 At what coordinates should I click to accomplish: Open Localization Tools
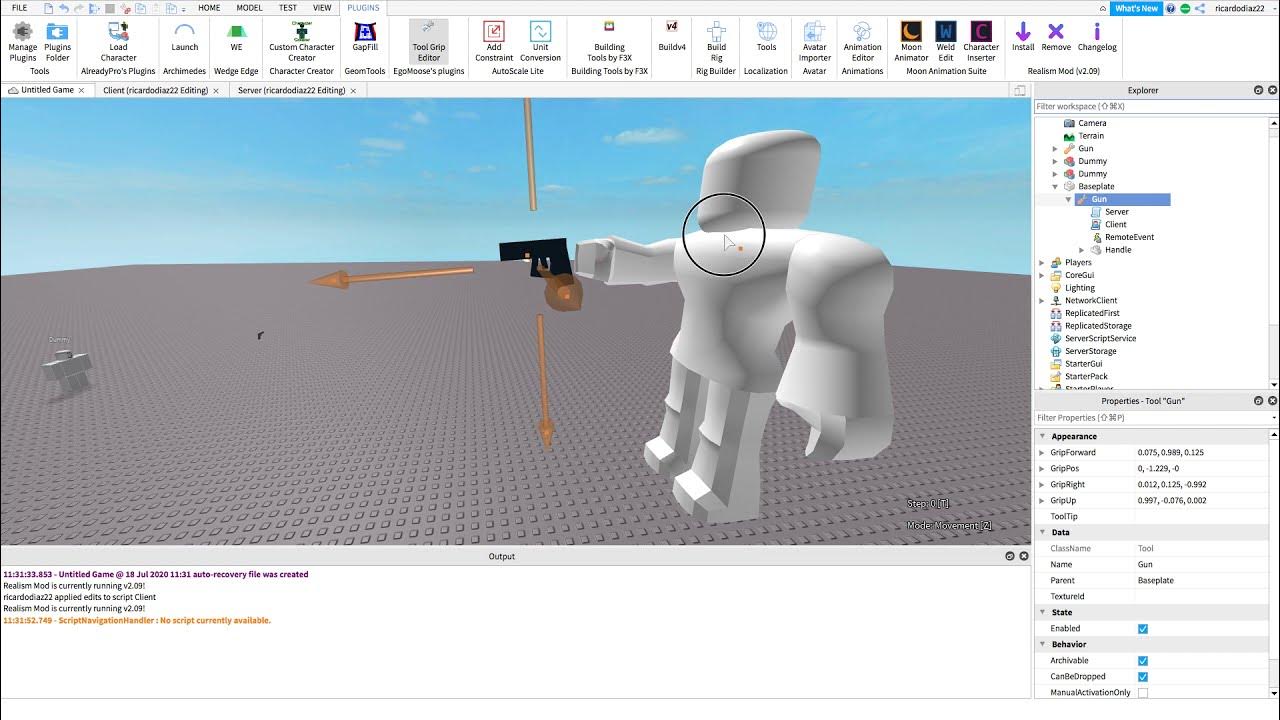766,37
